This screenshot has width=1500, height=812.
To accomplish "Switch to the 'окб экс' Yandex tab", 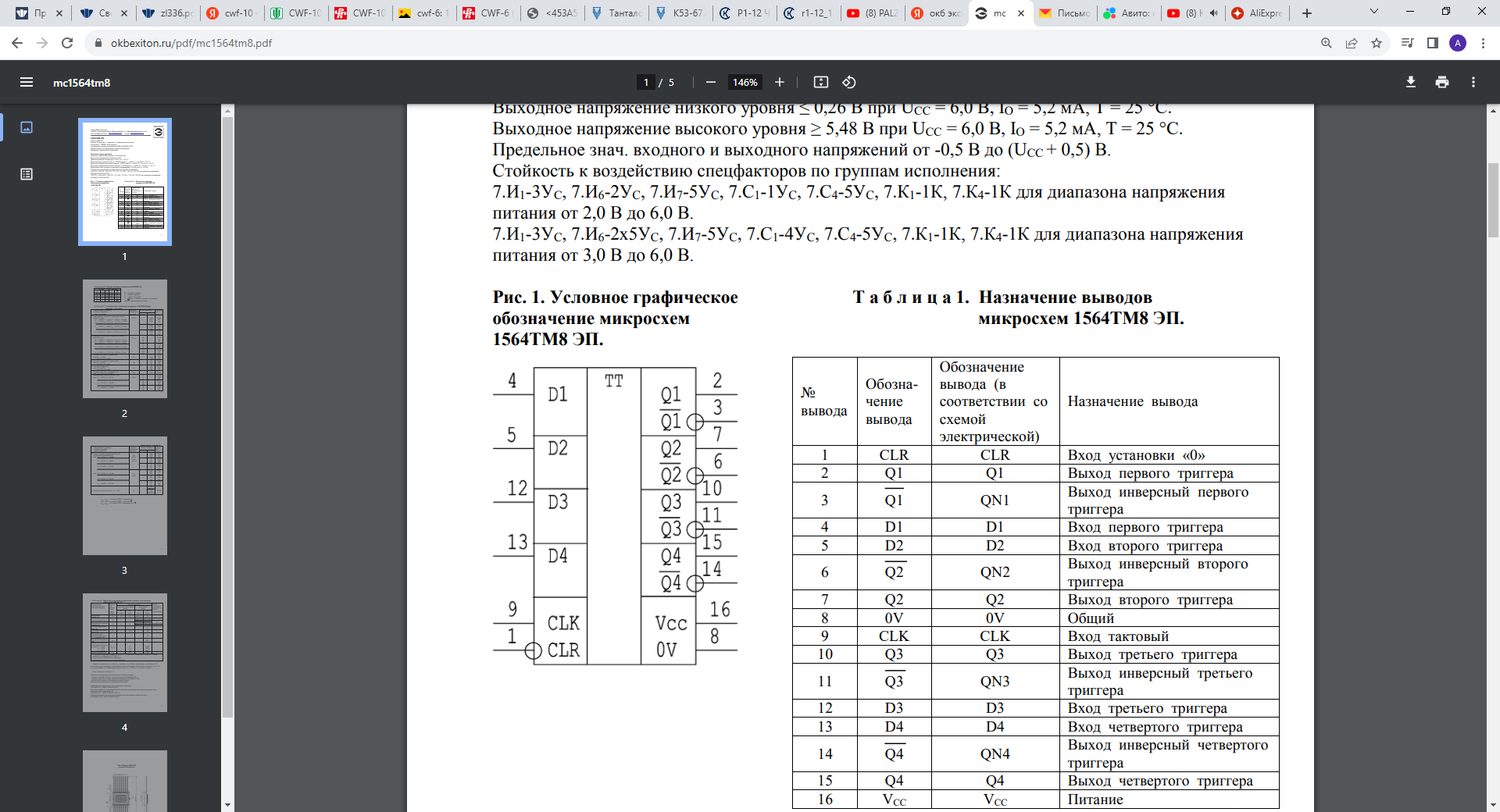I will 936,13.
